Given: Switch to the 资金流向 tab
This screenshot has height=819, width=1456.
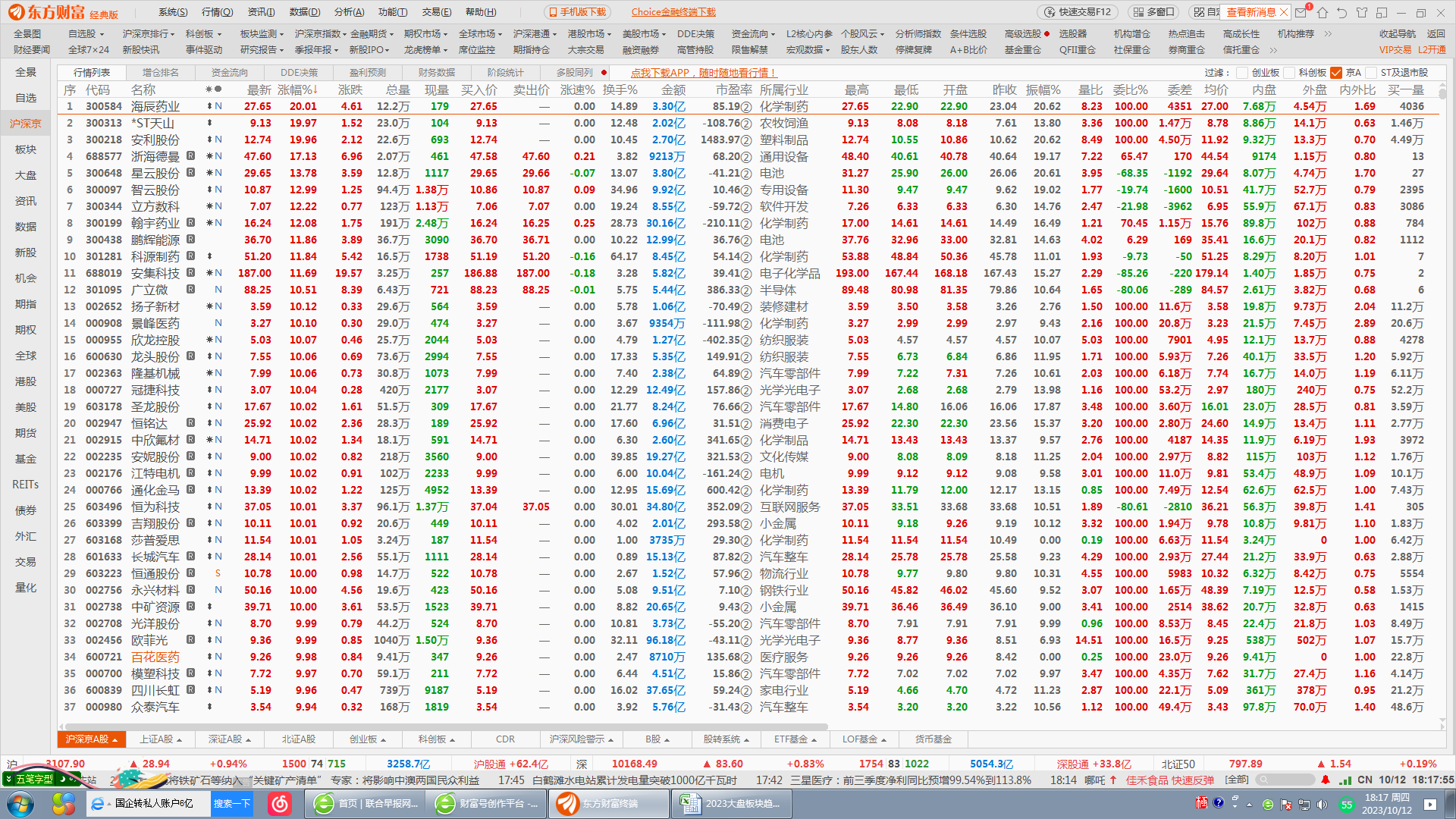Looking at the screenshot, I should [230, 73].
